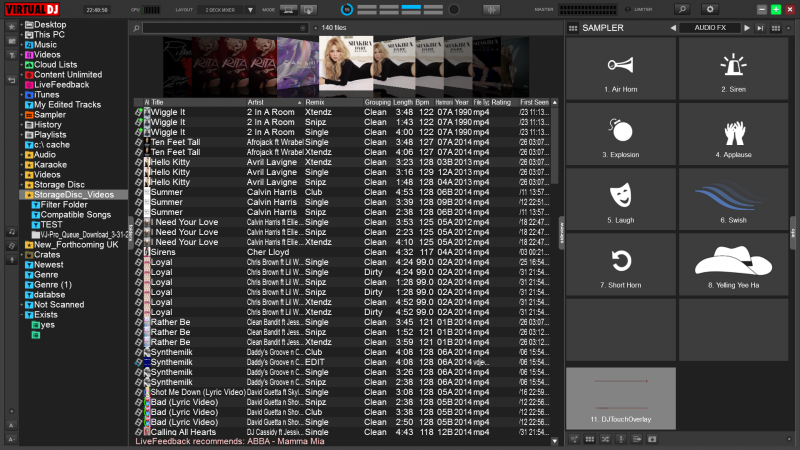The image size is (800, 450).
Task: Toggle the small dot at sampler header right
Action: click(x=789, y=29)
